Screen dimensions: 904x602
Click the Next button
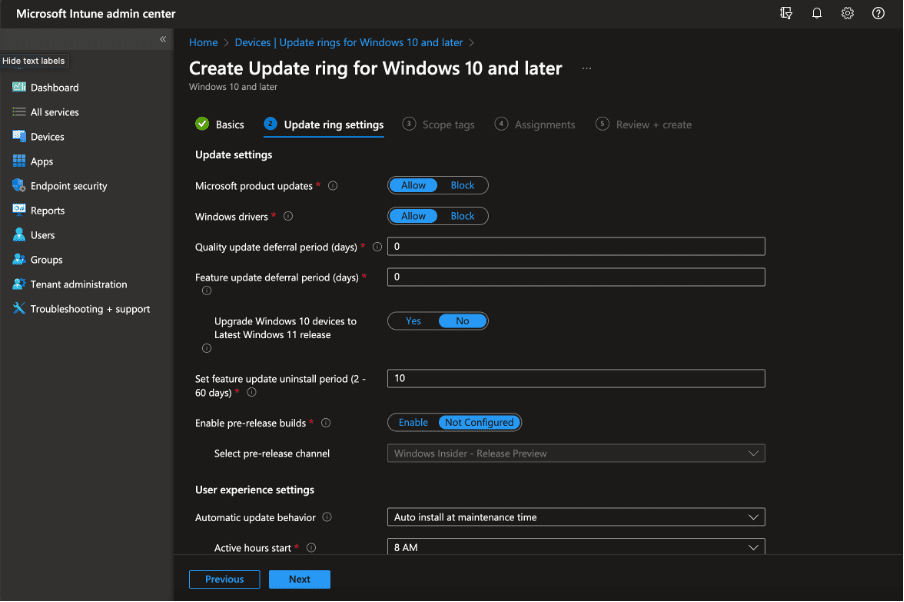299,579
